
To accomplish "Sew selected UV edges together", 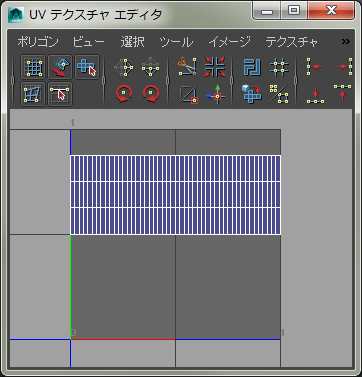I will 189,94.
